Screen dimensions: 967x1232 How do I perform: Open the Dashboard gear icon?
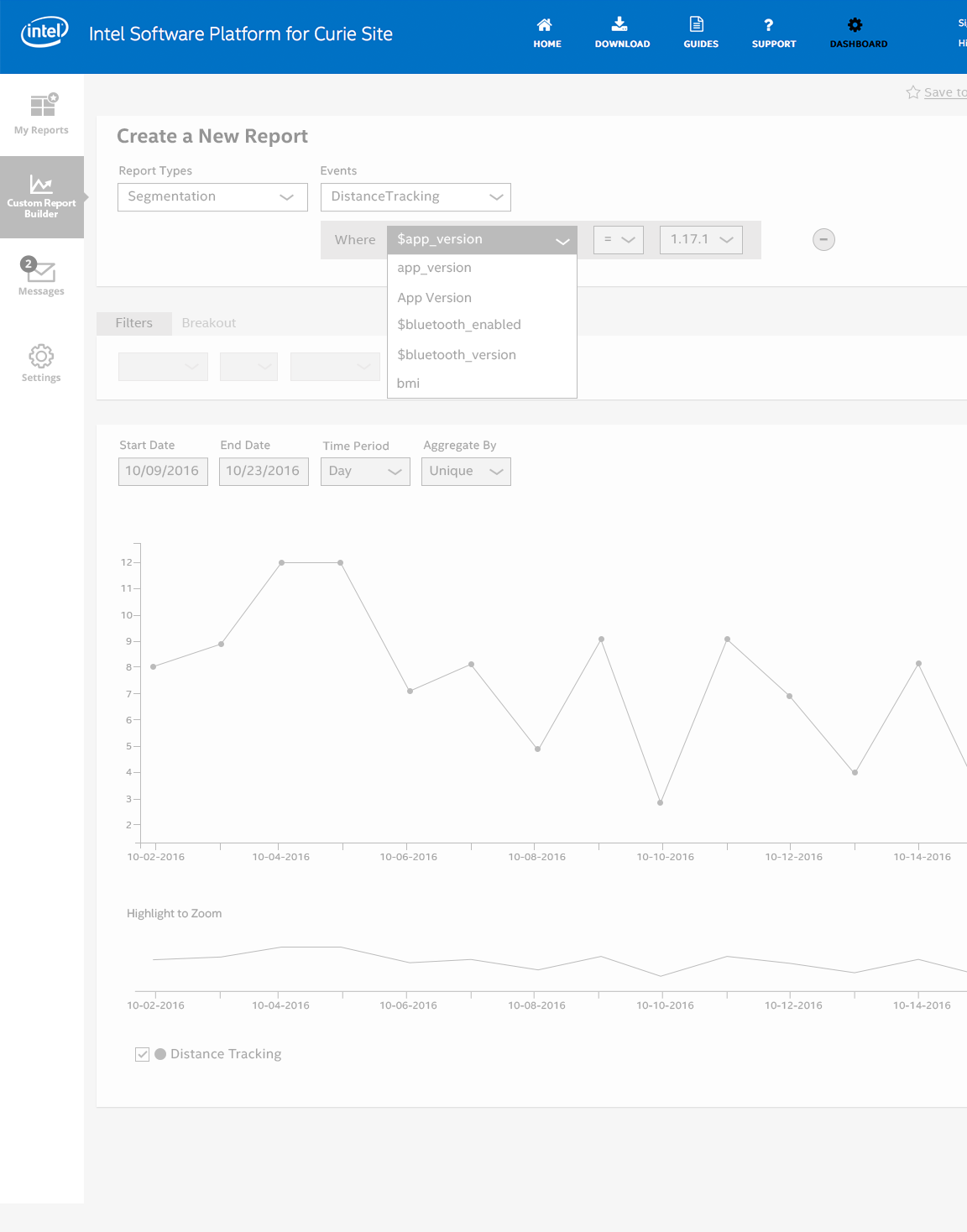[x=855, y=25]
